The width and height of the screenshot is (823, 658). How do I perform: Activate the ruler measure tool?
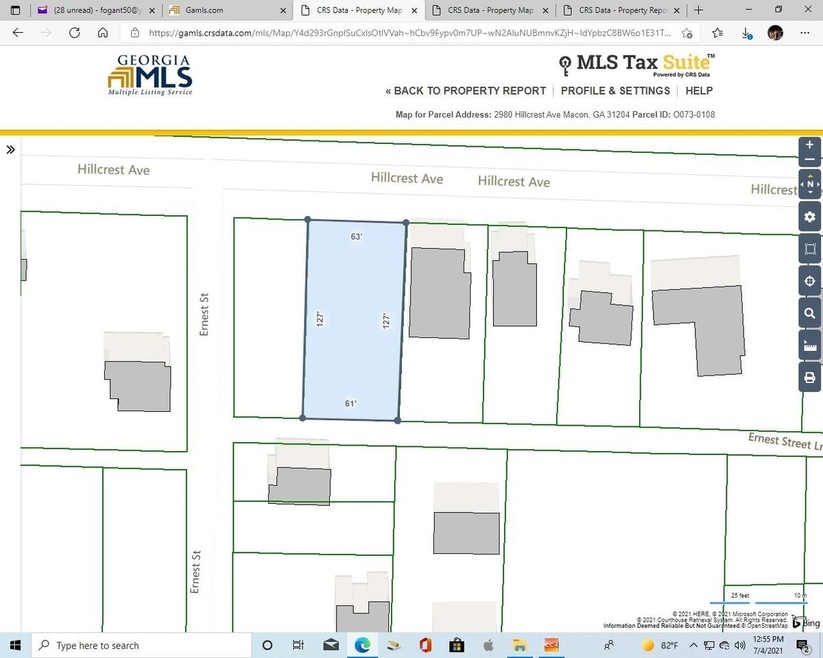click(x=810, y=346)
